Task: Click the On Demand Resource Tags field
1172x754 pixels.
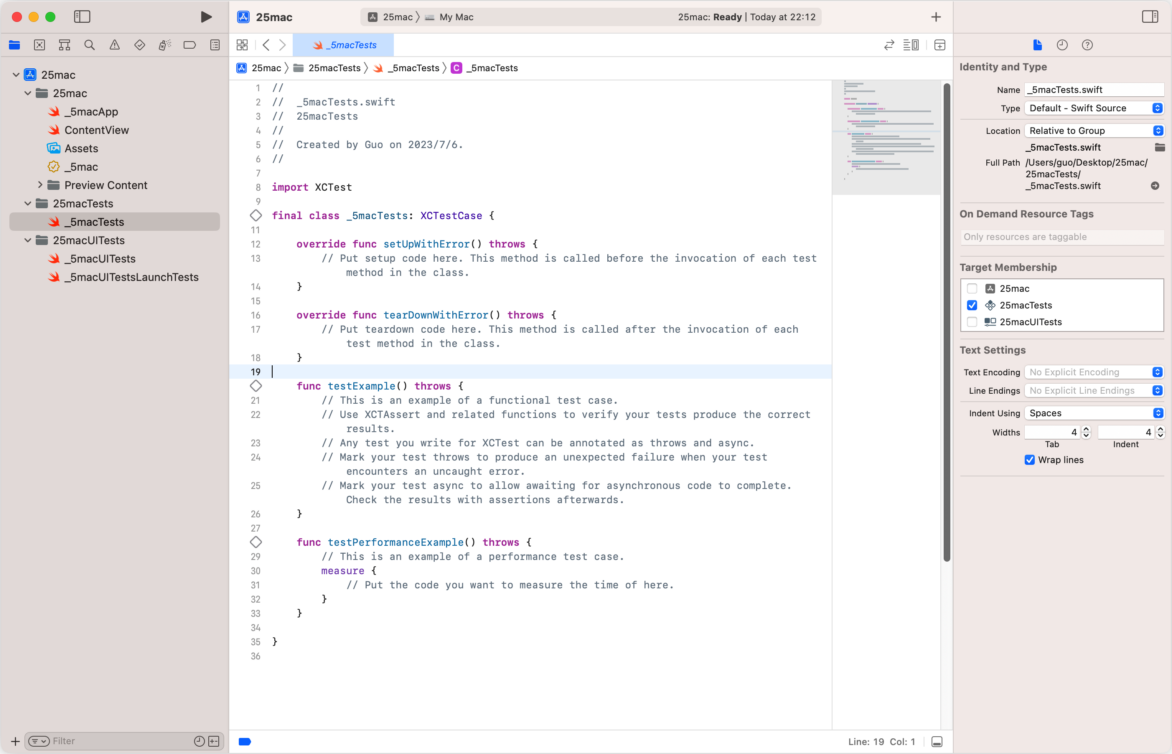Action: click(1062, 237)
